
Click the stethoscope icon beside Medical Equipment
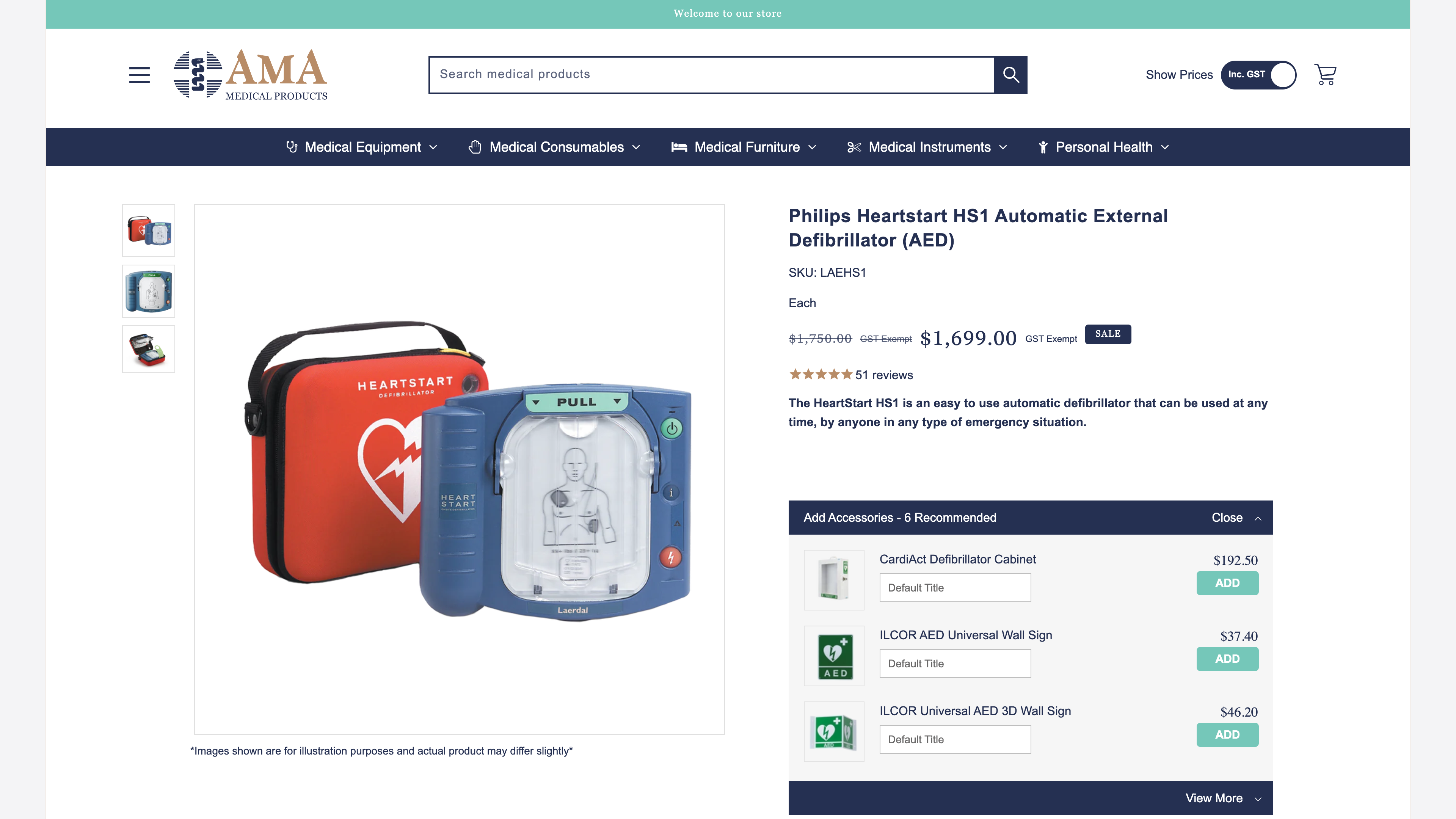pos(292,146)
